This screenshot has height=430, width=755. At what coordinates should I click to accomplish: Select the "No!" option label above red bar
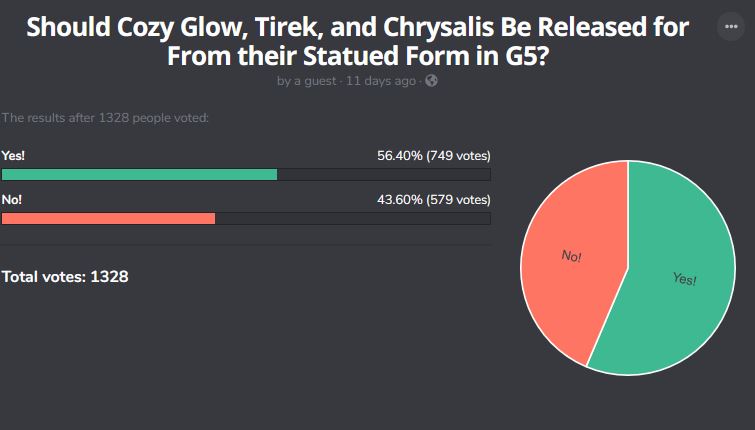(11, 199)
